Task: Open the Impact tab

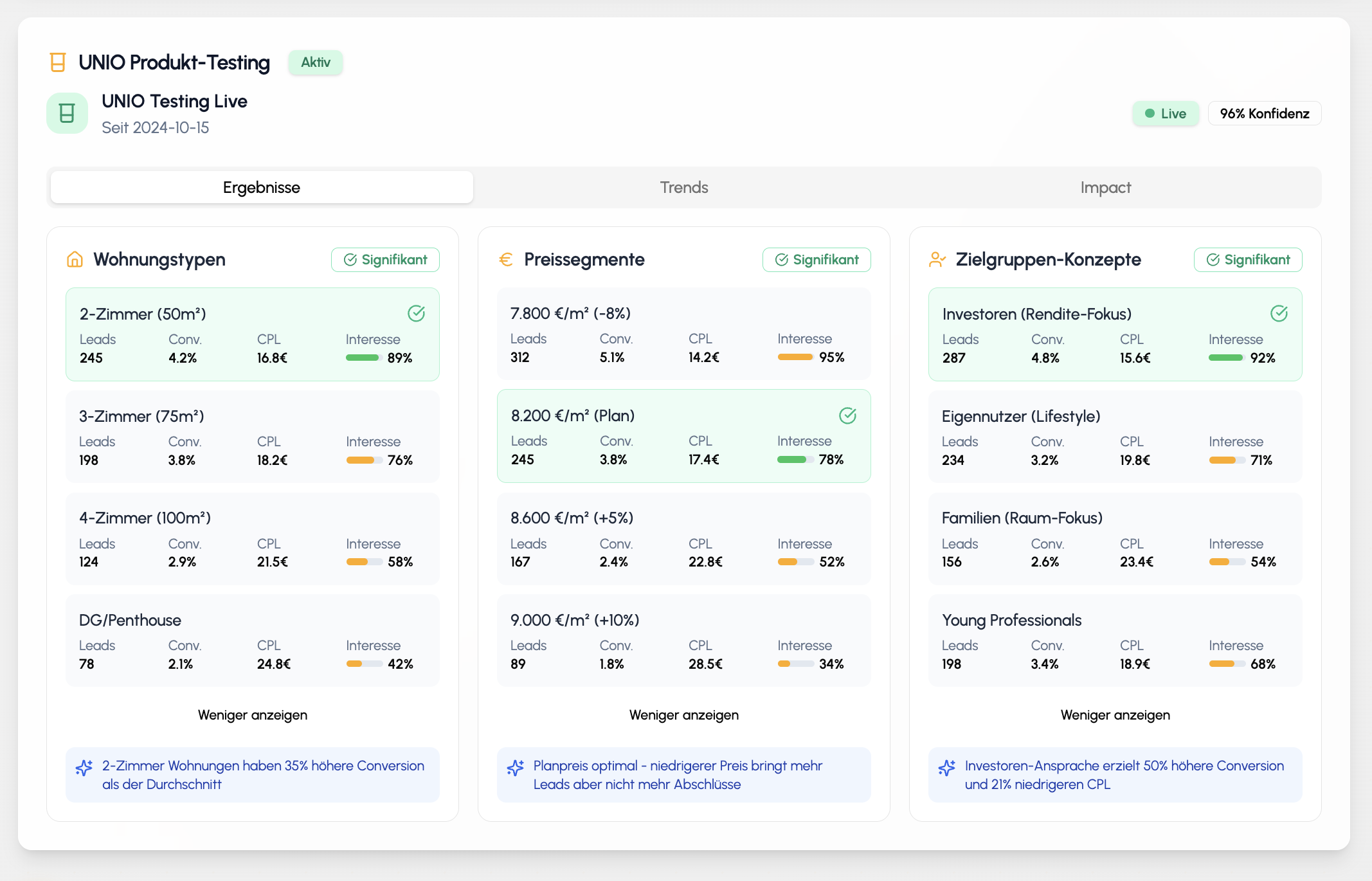Action: [1105, 187]
